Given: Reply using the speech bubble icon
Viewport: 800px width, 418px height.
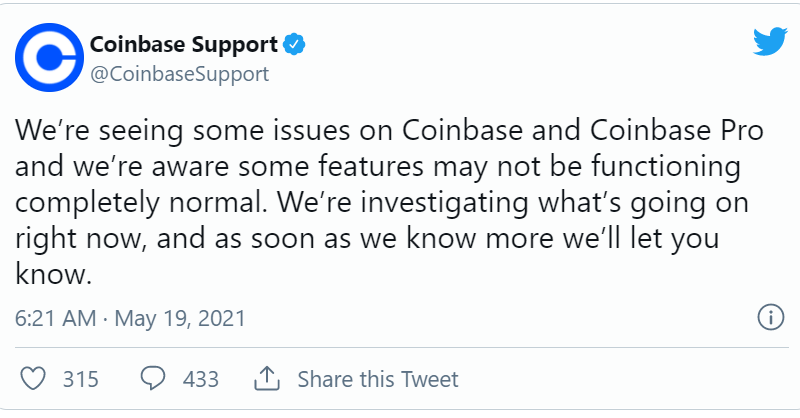Looking at the screenshot, I should click(153, 379).
